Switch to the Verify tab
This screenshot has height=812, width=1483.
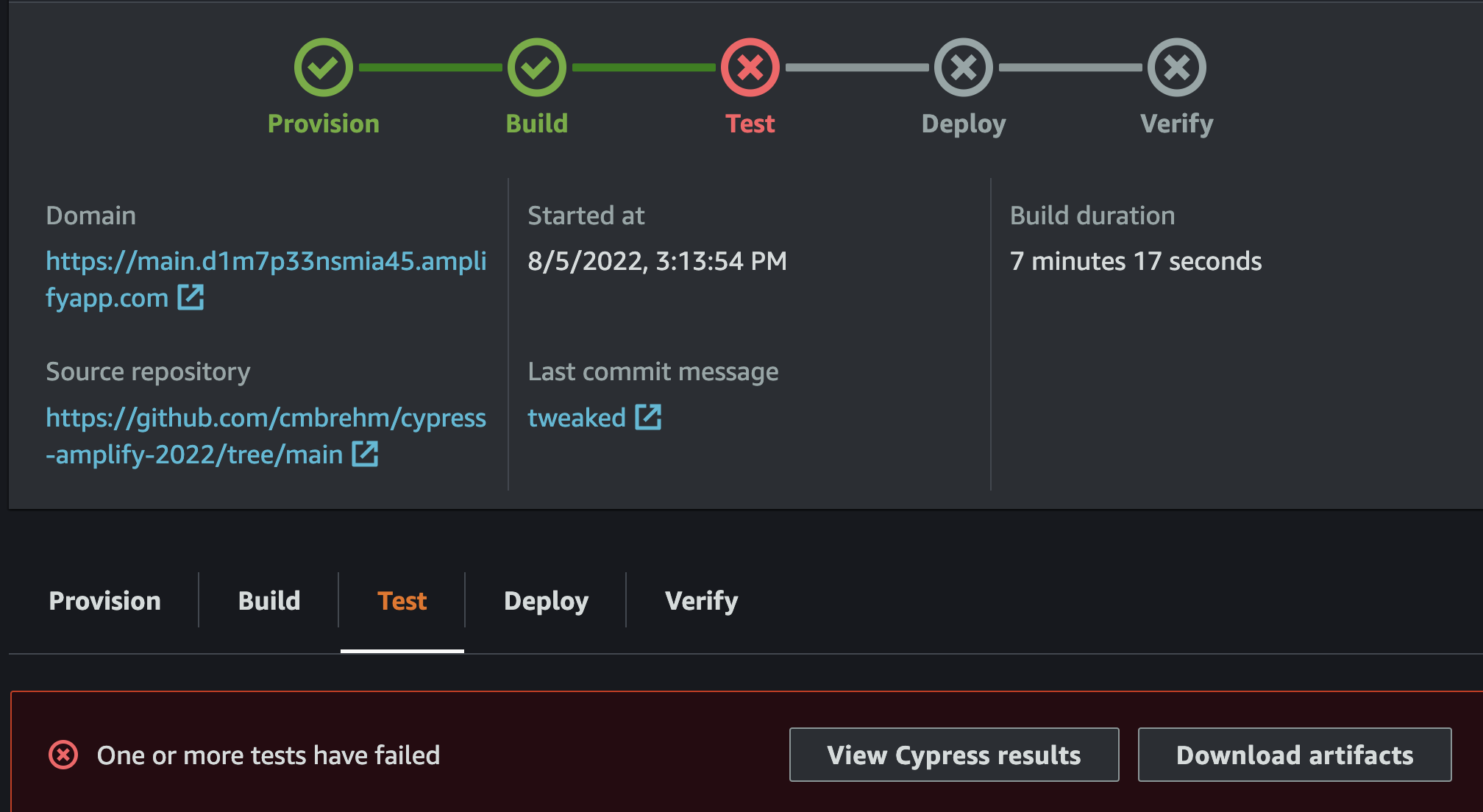coord(700,600)
